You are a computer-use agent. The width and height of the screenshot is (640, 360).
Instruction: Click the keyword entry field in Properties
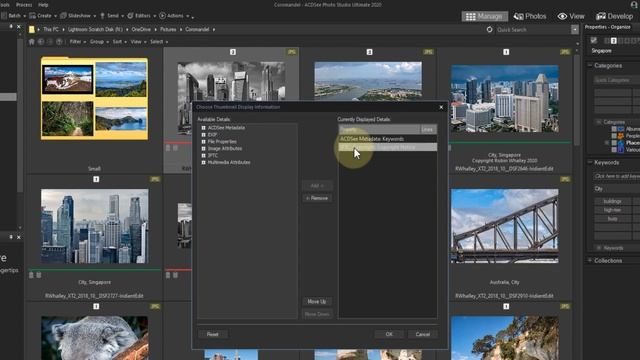coord(616,176)
